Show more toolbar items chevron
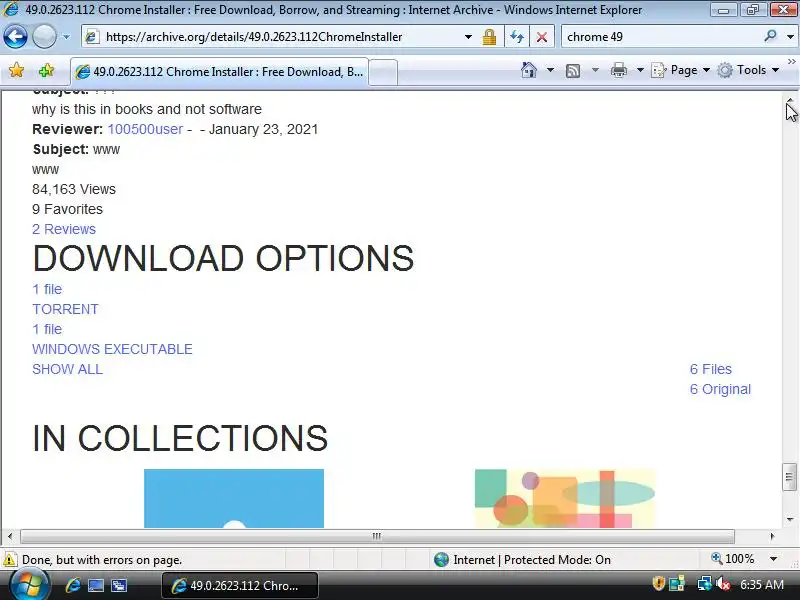The height and width of the screenshot is (600, 800). pos(791,62)
